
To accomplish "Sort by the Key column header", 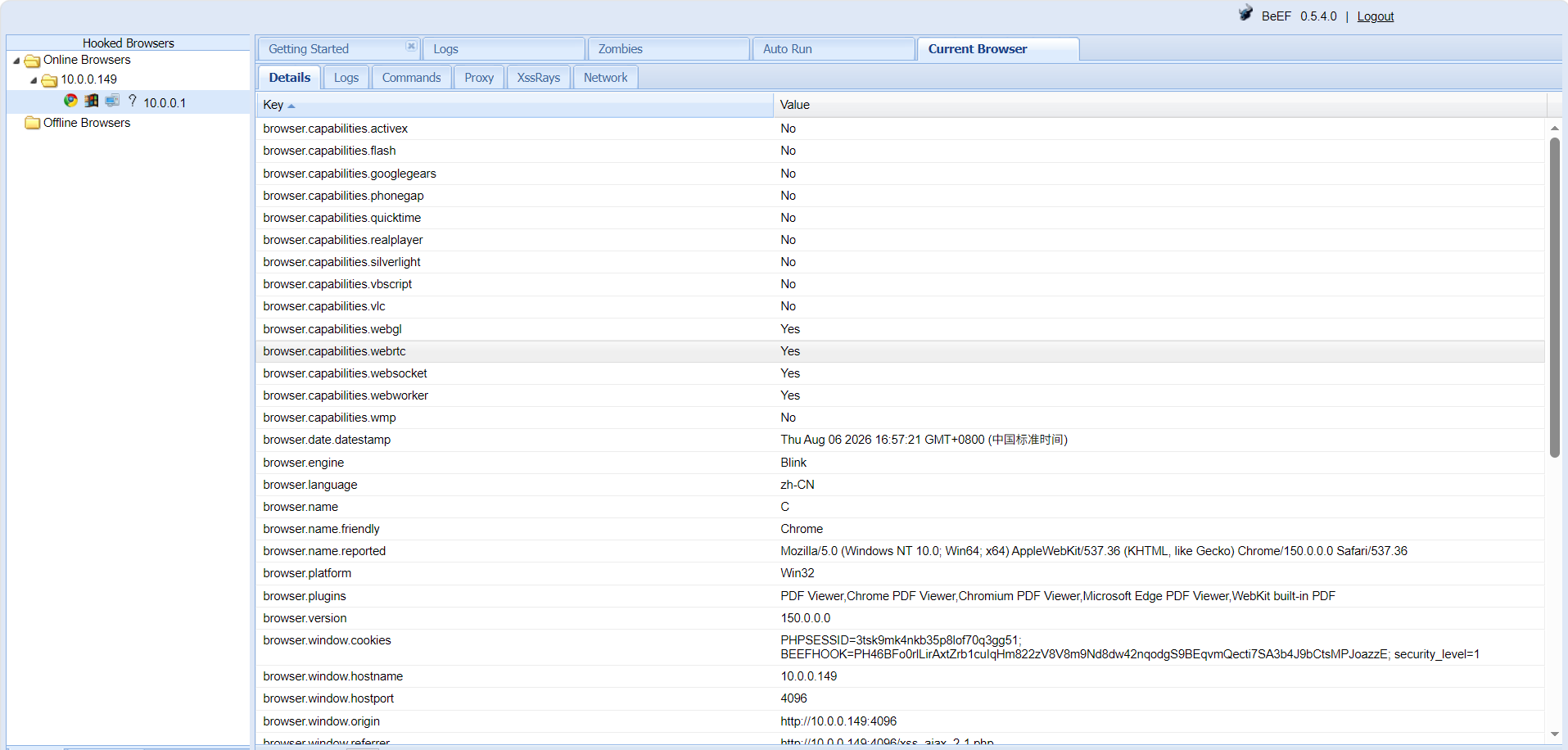I will pos(515,105).
